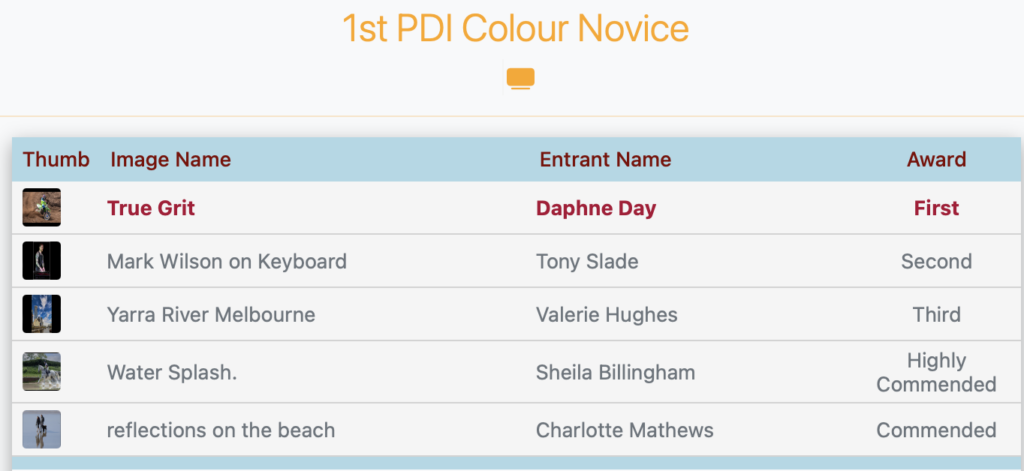Open the Yarra River Melbourne thumbnail
Screen dimensions: 1024x471
click(x=42, y=314)
